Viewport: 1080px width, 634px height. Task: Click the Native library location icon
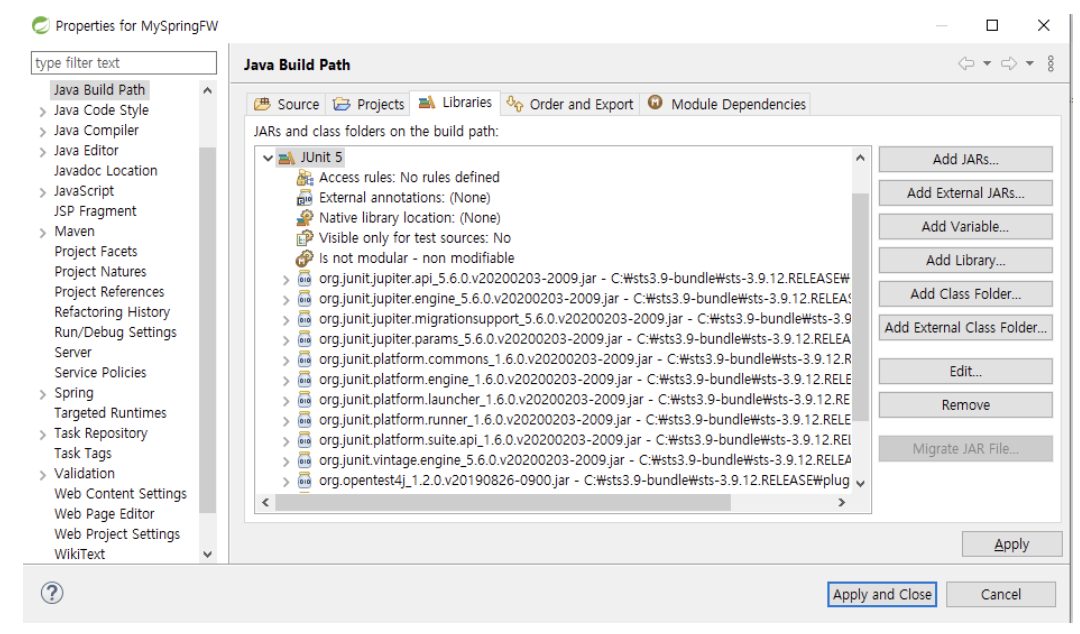pos(304,218)
